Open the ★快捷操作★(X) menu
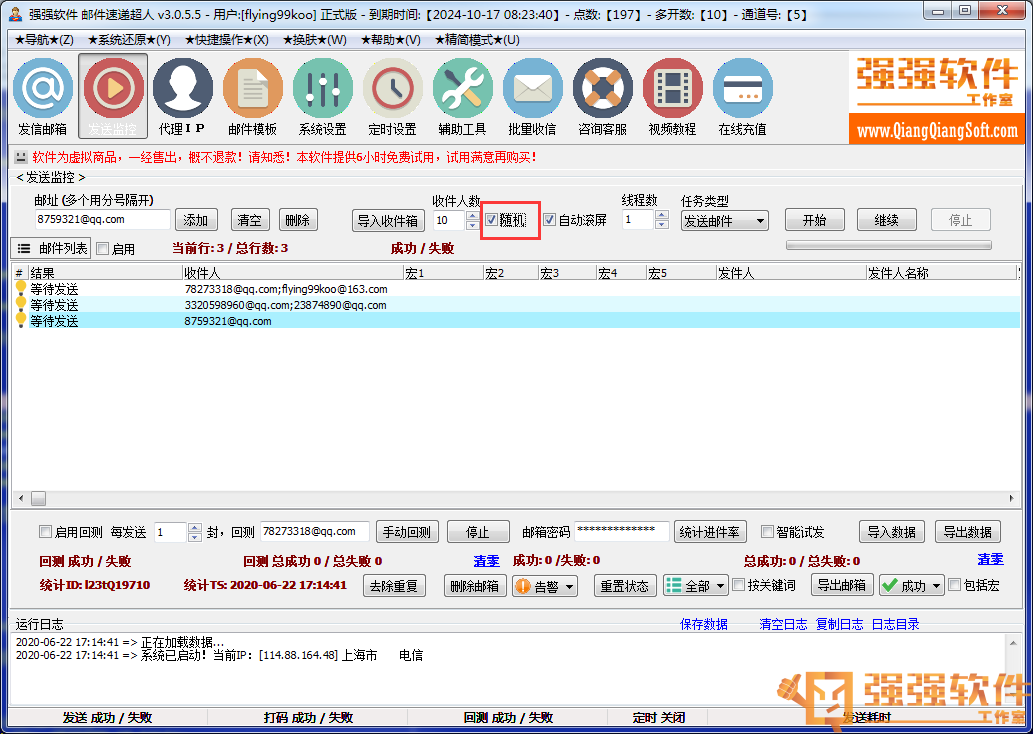 pos(227,40)
